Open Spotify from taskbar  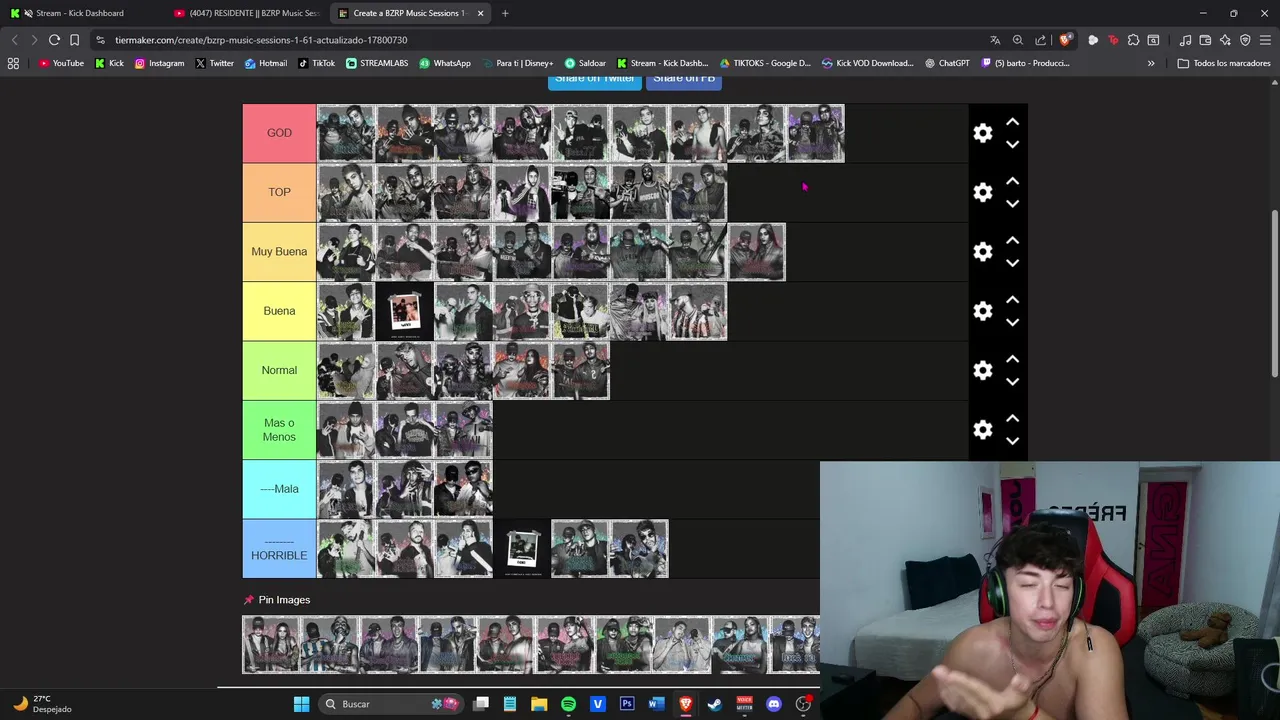[x=568, y=704]
